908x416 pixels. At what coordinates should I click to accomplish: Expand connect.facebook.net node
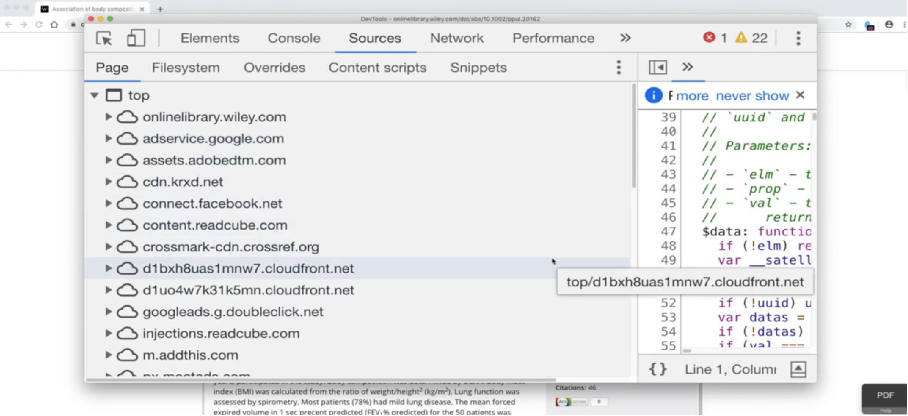point(108,203)
